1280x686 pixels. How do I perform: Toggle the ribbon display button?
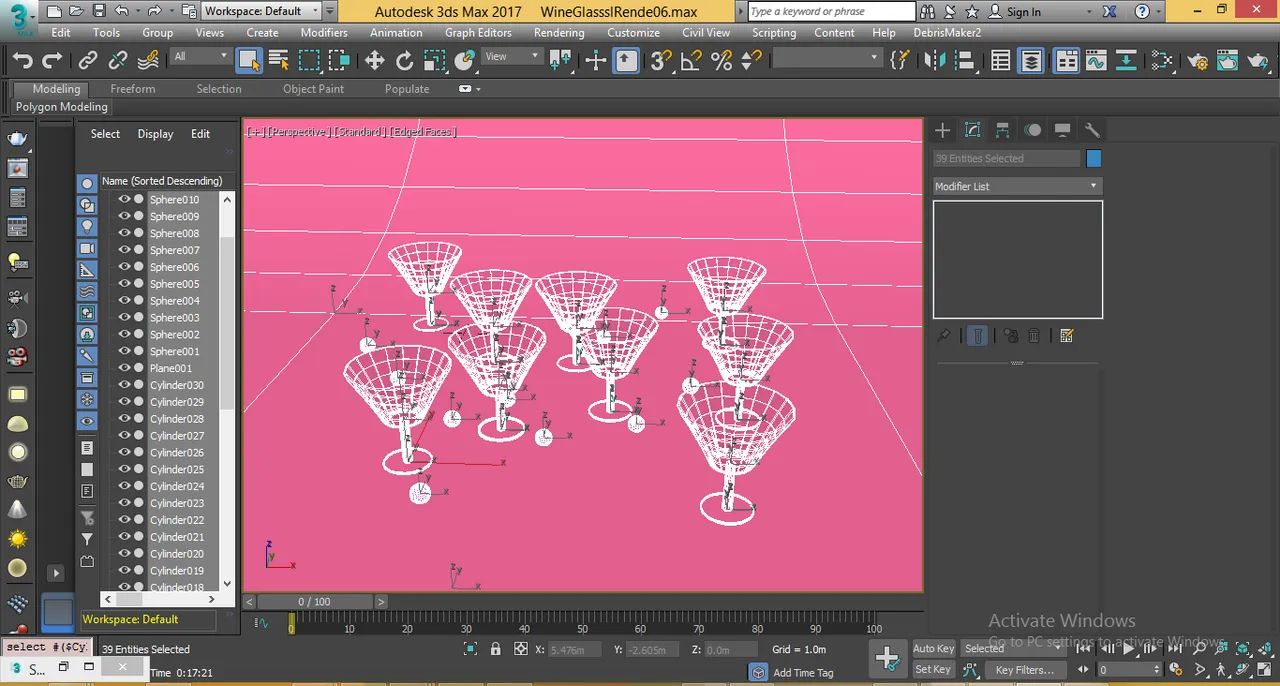point(1067,60)
